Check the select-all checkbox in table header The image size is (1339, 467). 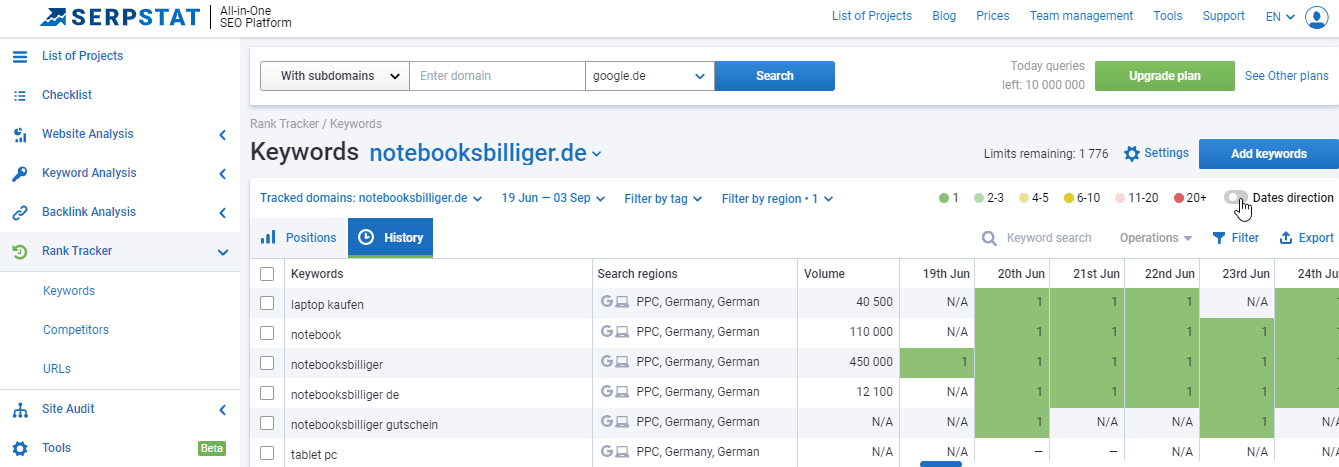pos(267,273)
